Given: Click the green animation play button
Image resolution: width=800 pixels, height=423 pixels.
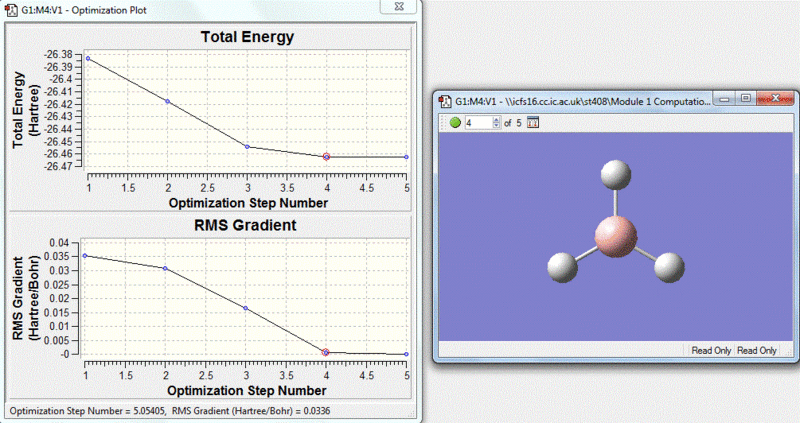Looking at the screenshot, I should (x=455, y=123).
